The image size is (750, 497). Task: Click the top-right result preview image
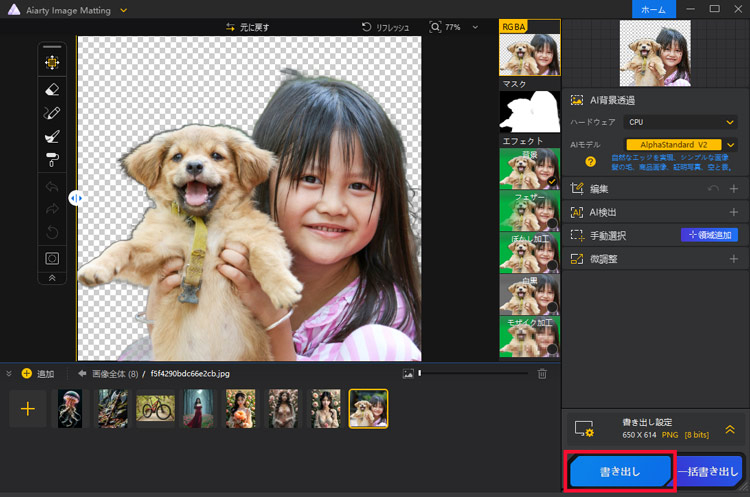pyautogui.click(x=655, y=53)
